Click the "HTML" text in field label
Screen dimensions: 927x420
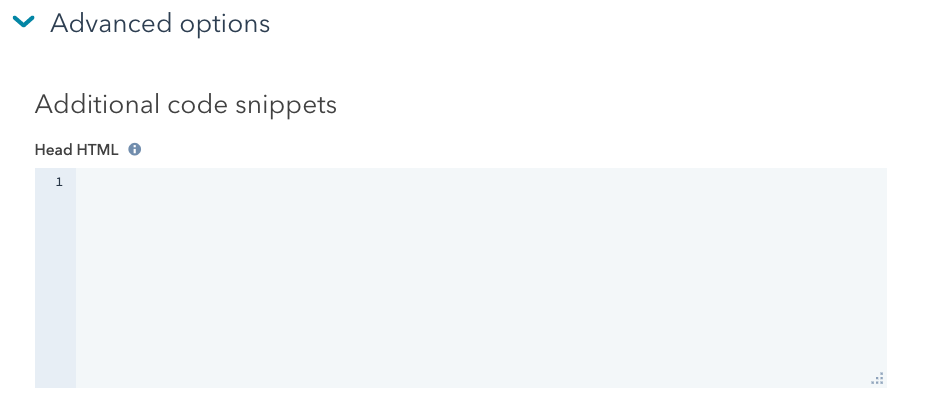click(97, 150)
